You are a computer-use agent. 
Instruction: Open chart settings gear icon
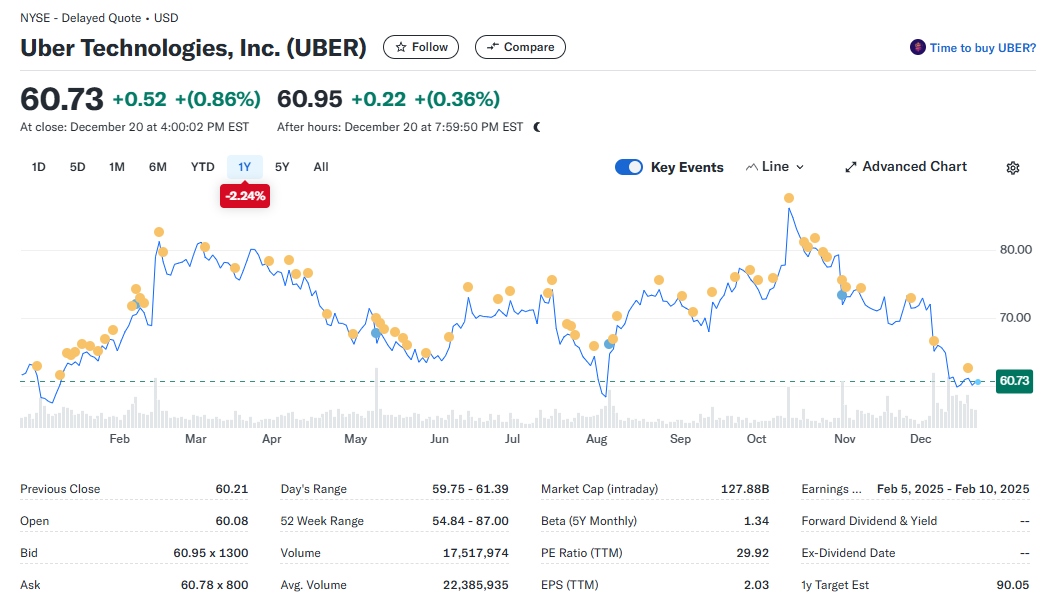click(x=1012, y=168)
